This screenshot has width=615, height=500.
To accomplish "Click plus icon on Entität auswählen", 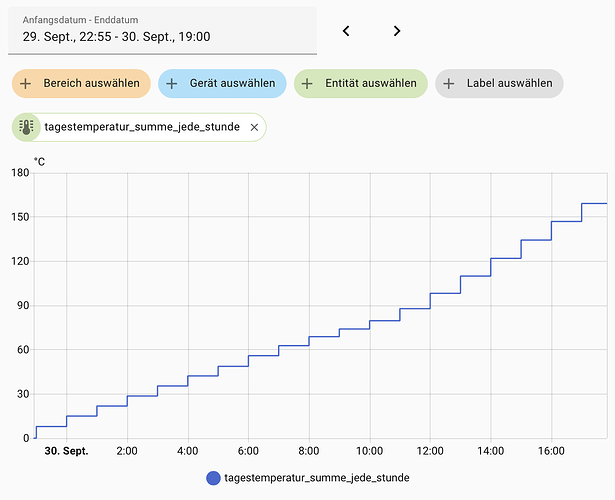I will [x=307, y=84].
